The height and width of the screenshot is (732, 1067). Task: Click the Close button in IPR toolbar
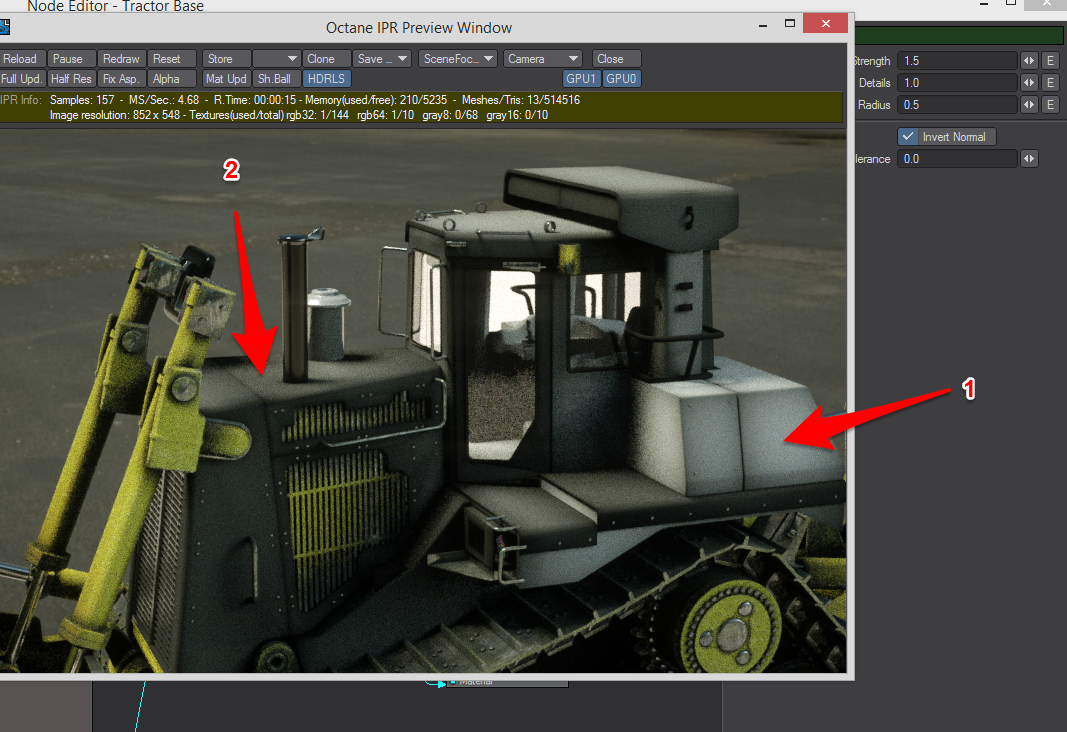tap(617, 59)
